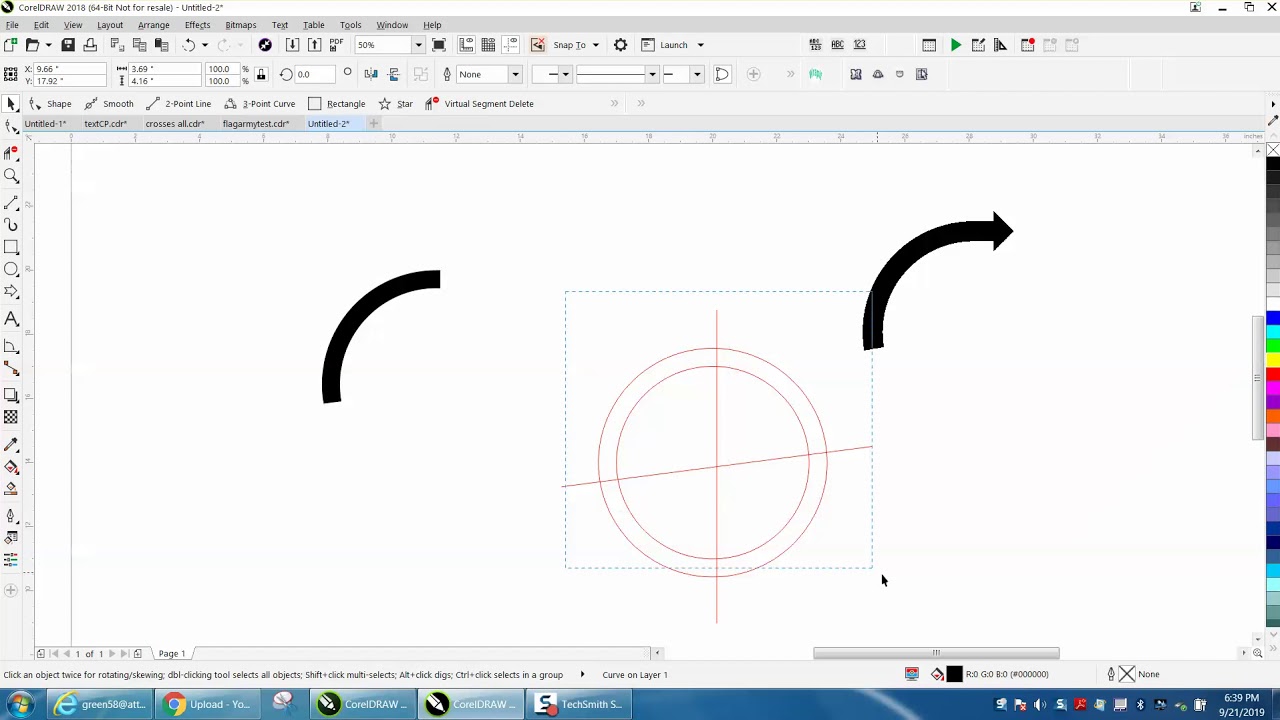Screen dimensions: 1280x720
Task: Toggle Show Grid button
Action: 488,45
